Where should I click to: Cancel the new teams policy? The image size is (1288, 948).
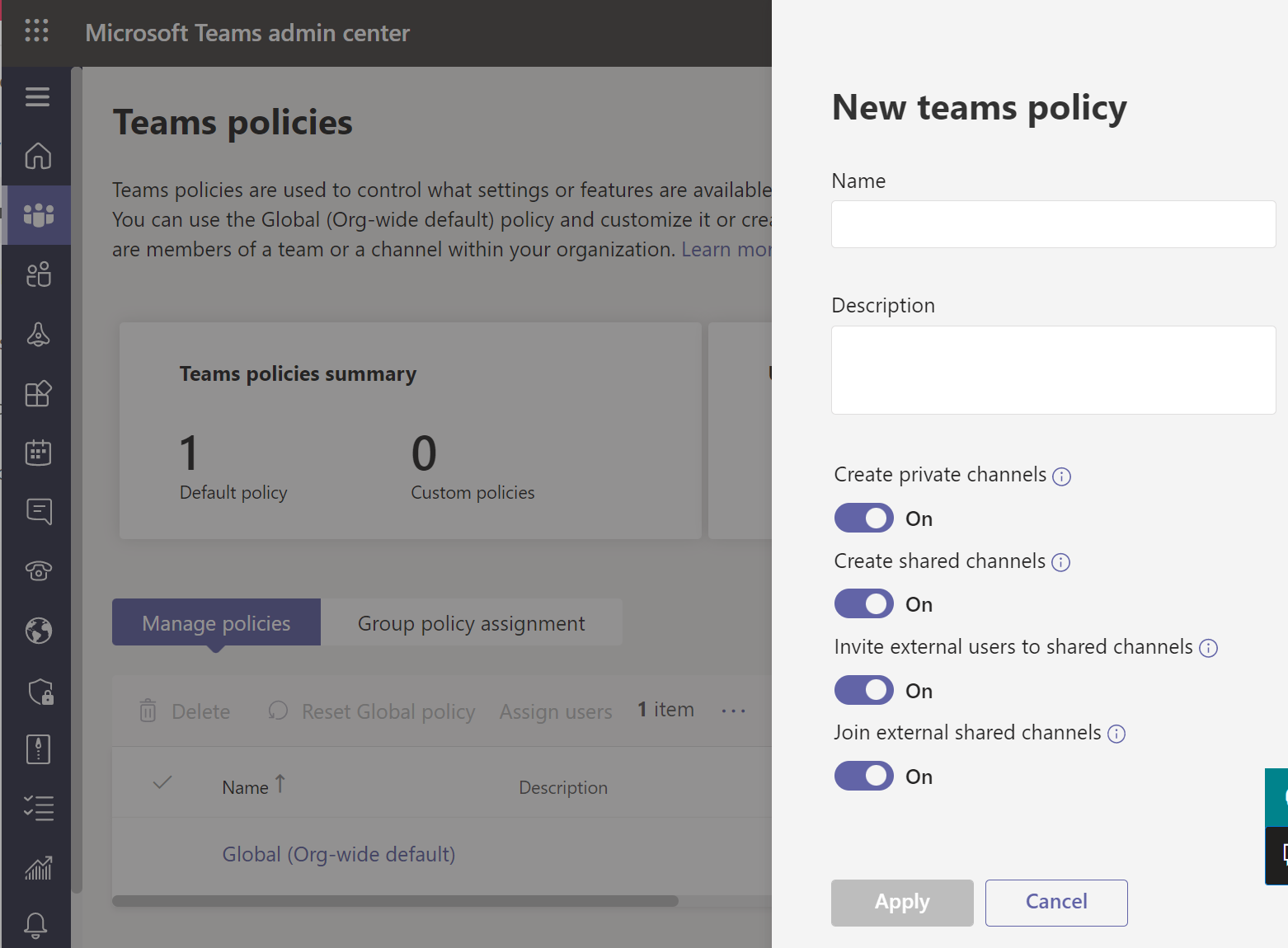pos(1056,903)
